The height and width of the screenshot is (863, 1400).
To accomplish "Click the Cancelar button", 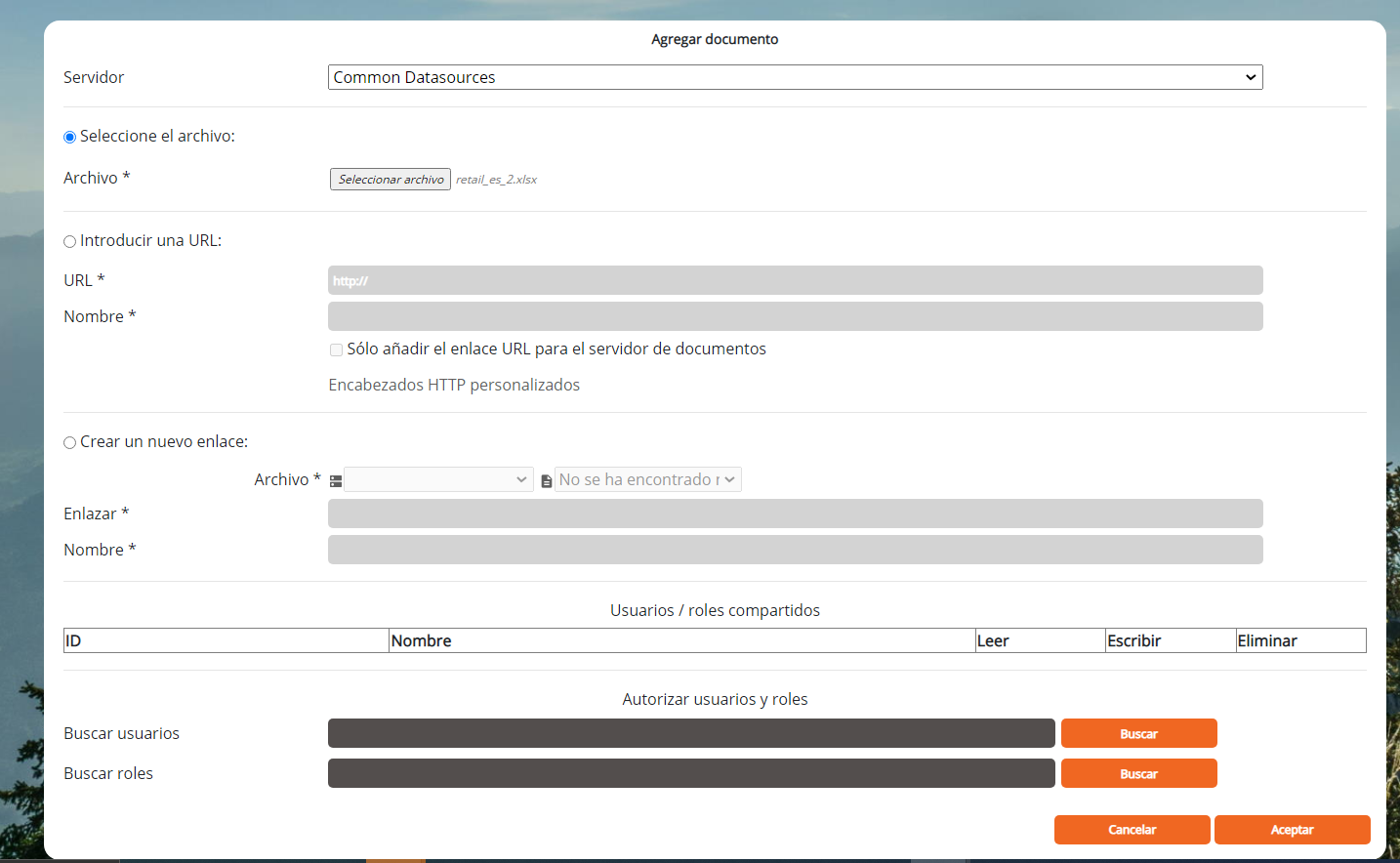I will click(x=1132, y=830).
